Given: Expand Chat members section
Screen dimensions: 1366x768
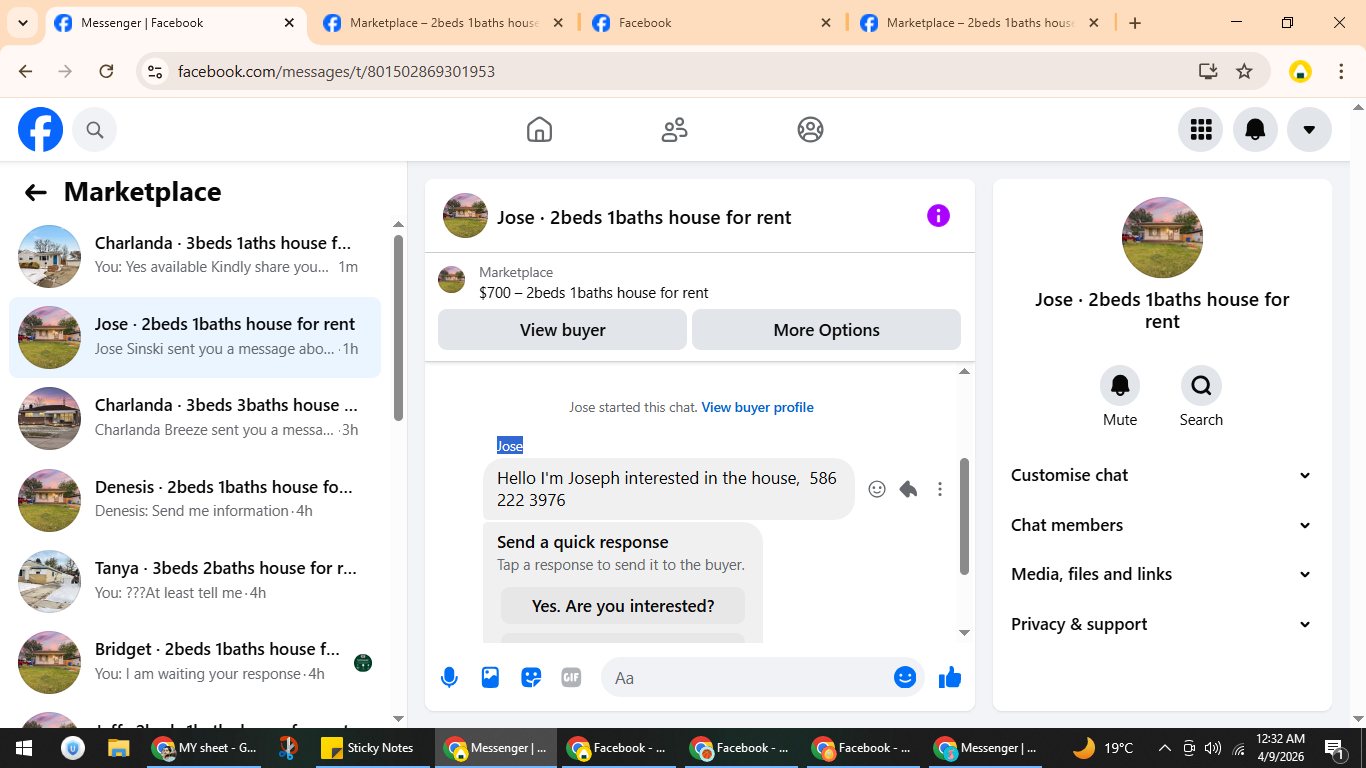Looking at the screenshot, I should 1162,525.
